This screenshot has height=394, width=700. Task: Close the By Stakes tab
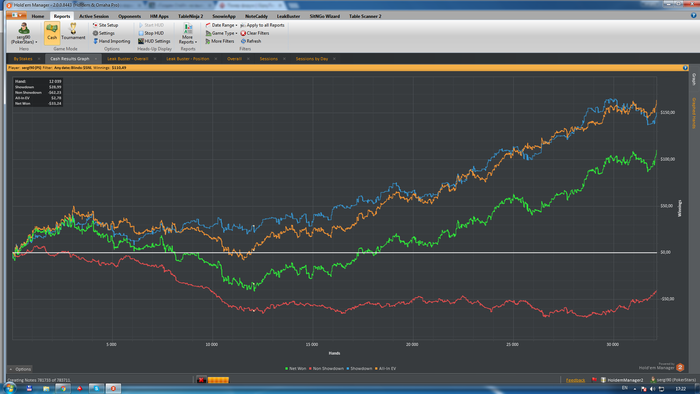click(x=39, y=59)
